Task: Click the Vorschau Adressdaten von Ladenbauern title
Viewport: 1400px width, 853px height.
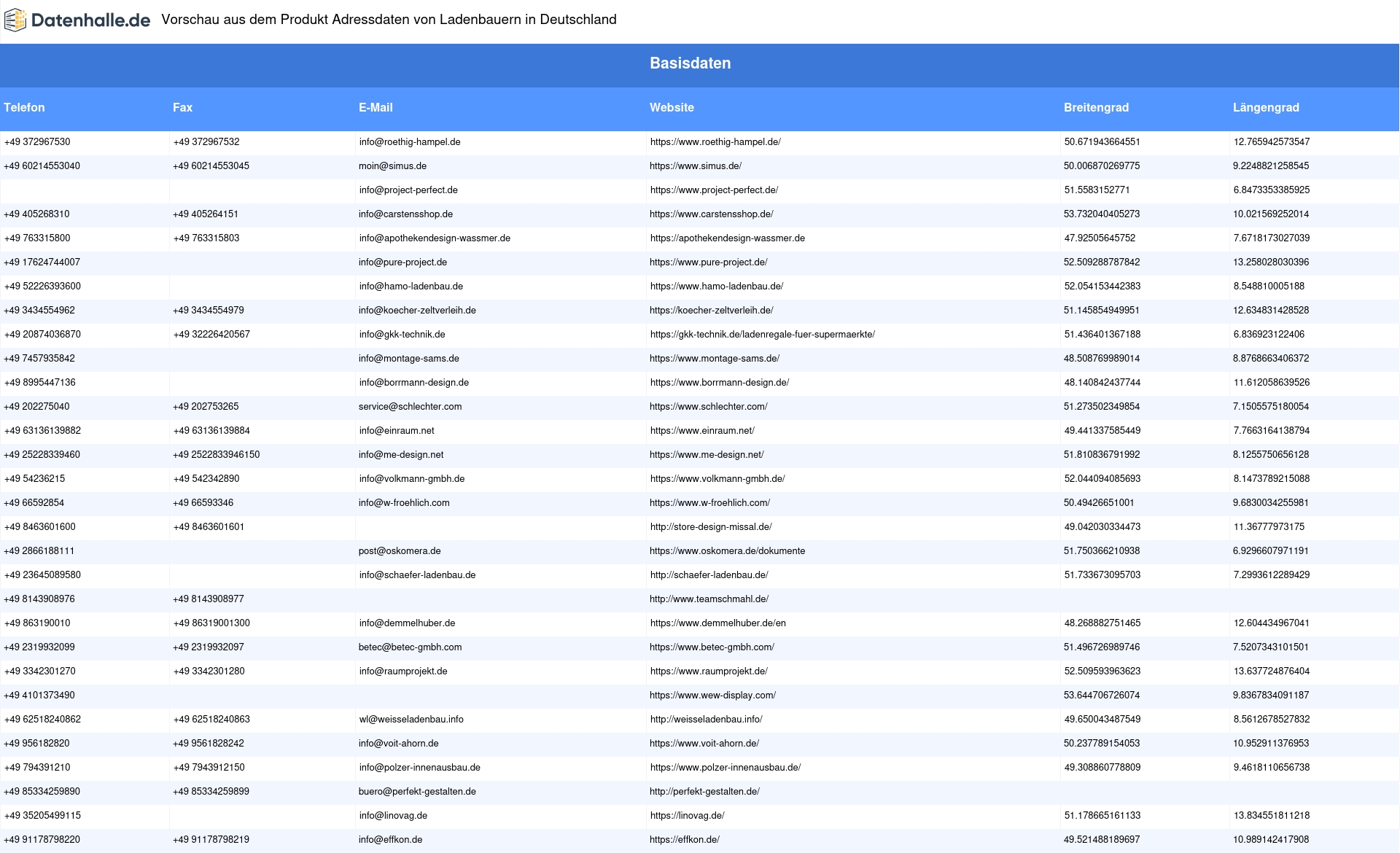Action: pyautogui.click(x=389, y=20)
